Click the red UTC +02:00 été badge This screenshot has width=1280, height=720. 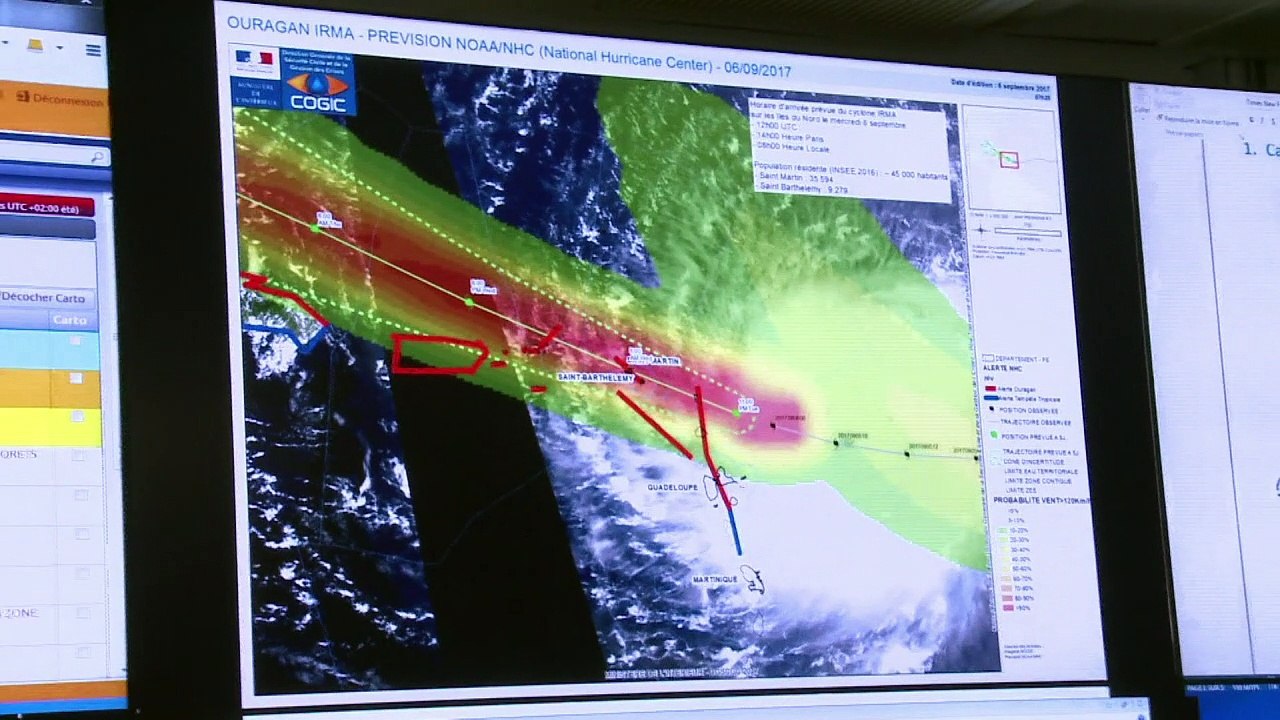point(46,206)
